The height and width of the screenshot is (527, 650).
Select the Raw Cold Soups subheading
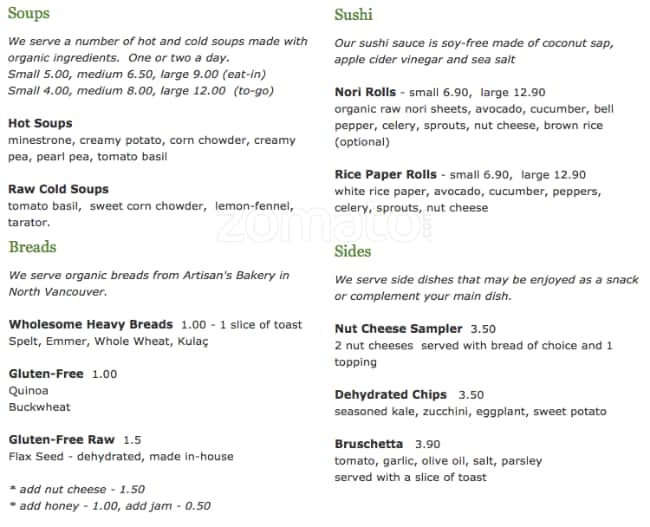coord(58,189)
